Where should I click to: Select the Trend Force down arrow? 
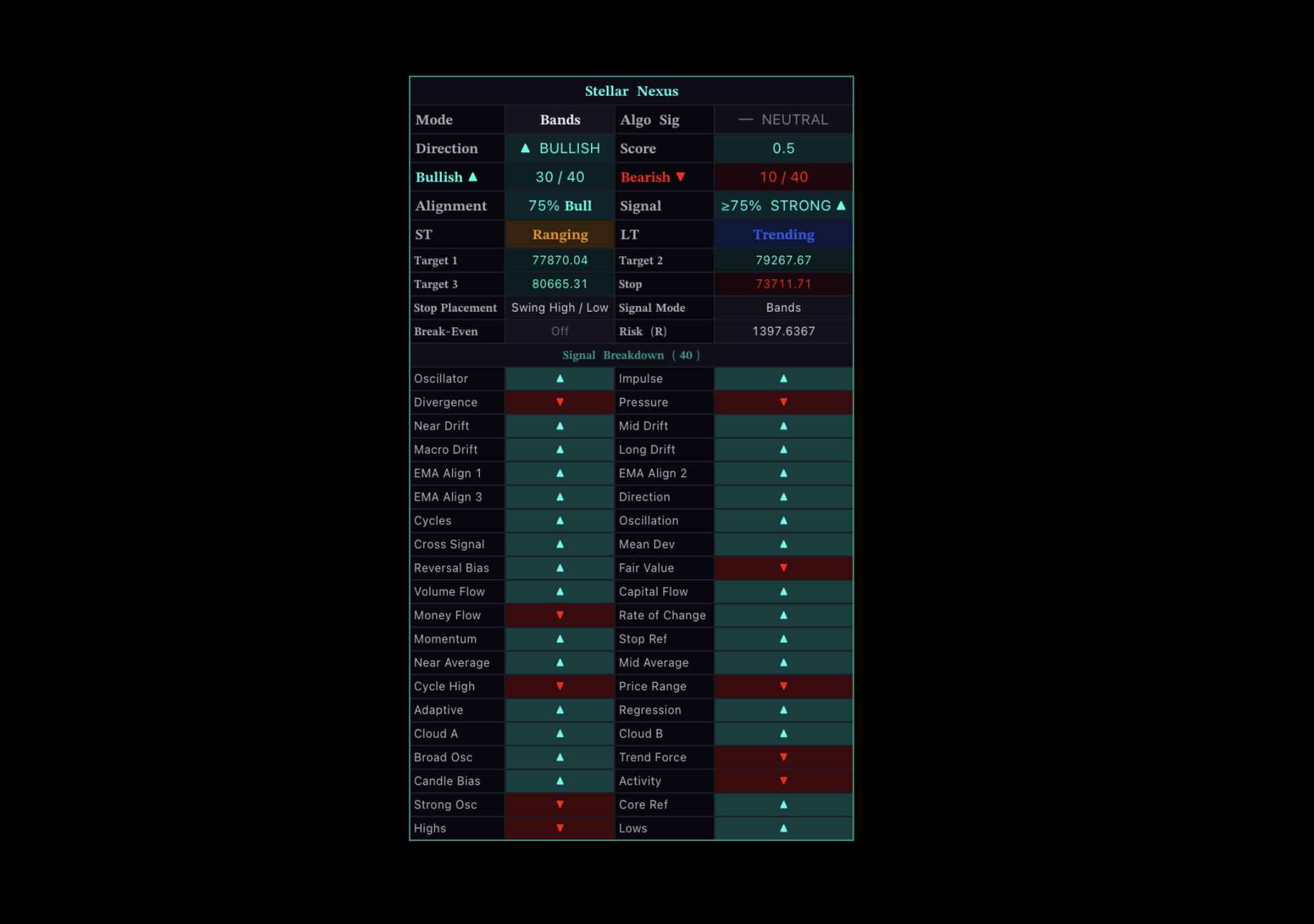pos(783,757)
